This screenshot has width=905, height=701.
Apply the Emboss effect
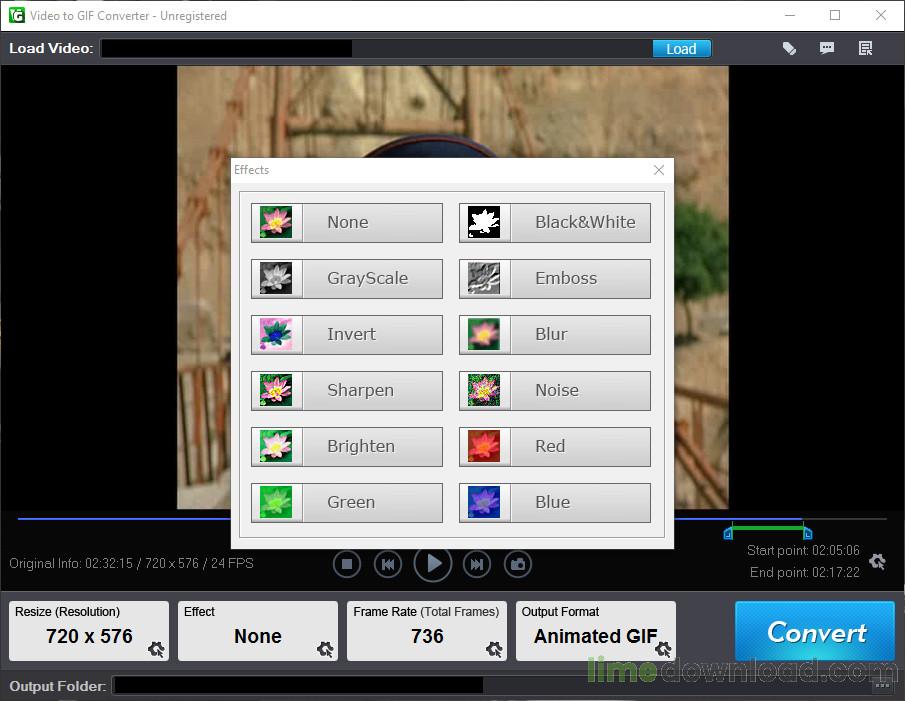(x=554, y=278)
